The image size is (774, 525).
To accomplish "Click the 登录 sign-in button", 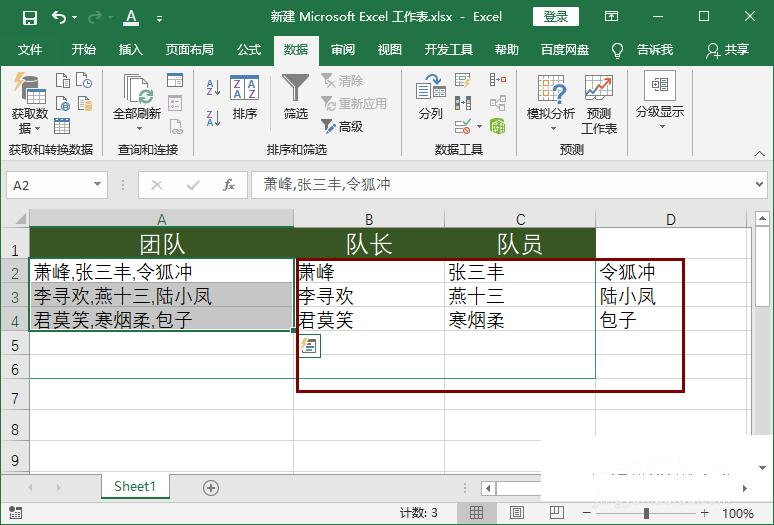I will [556, 17].
